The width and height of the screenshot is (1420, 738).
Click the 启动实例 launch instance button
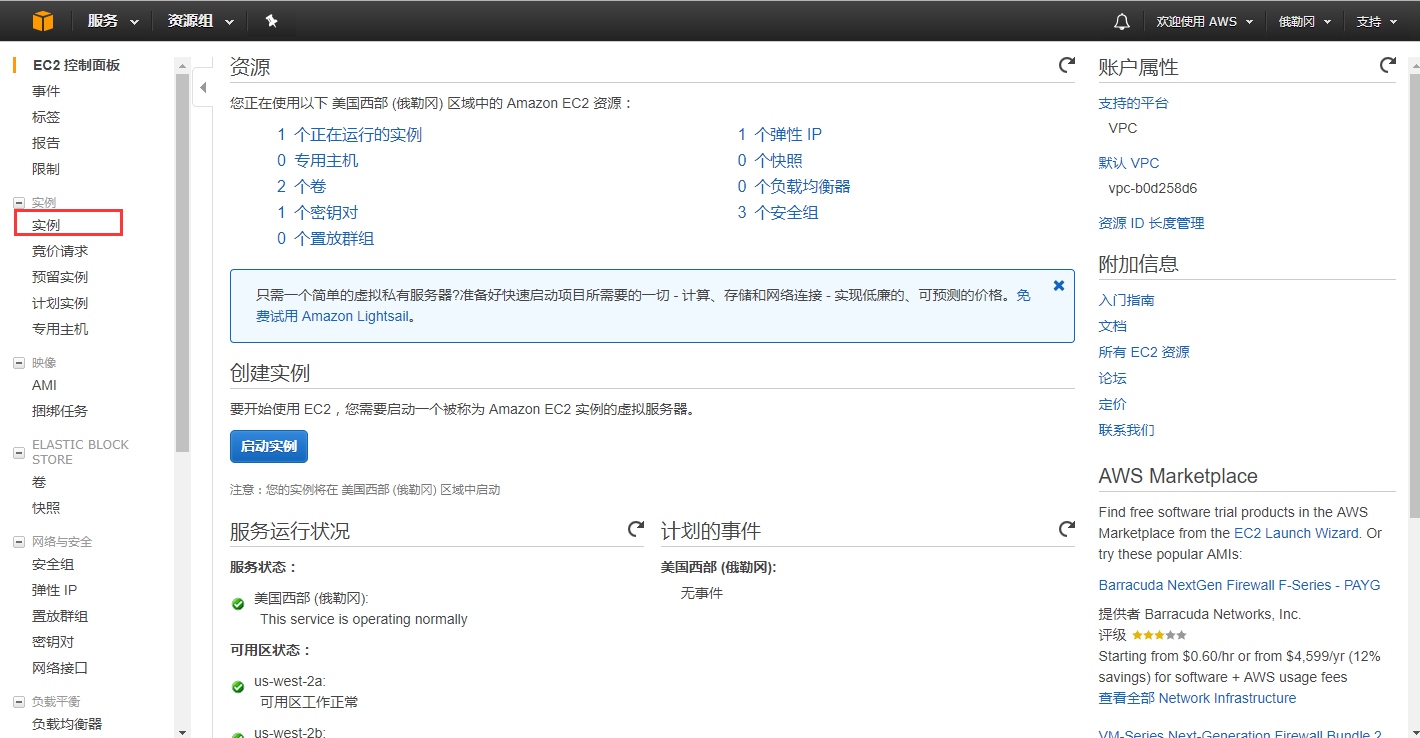[269, 446]
